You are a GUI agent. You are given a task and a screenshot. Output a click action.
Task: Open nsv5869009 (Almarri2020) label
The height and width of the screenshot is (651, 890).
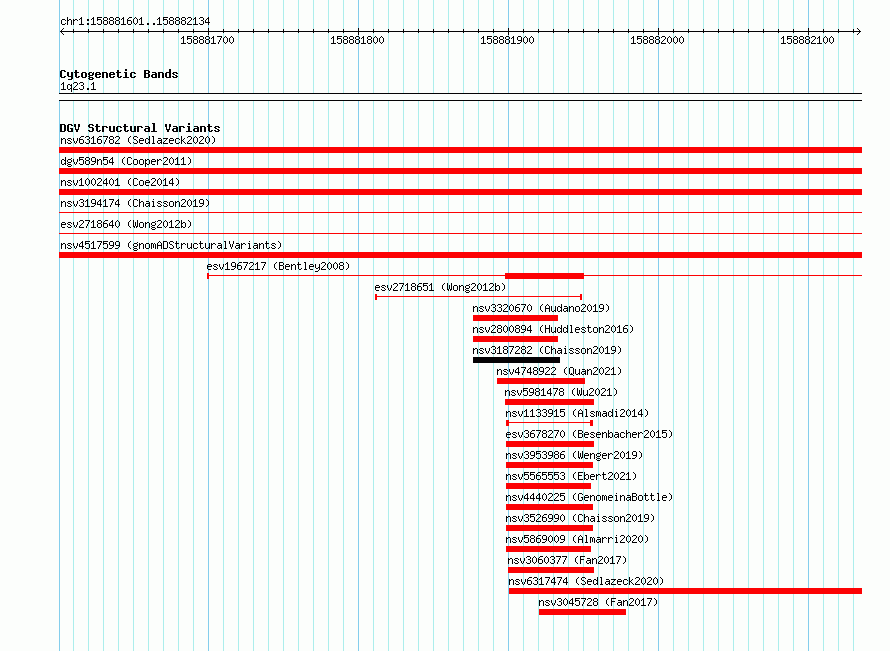[577, 539]
